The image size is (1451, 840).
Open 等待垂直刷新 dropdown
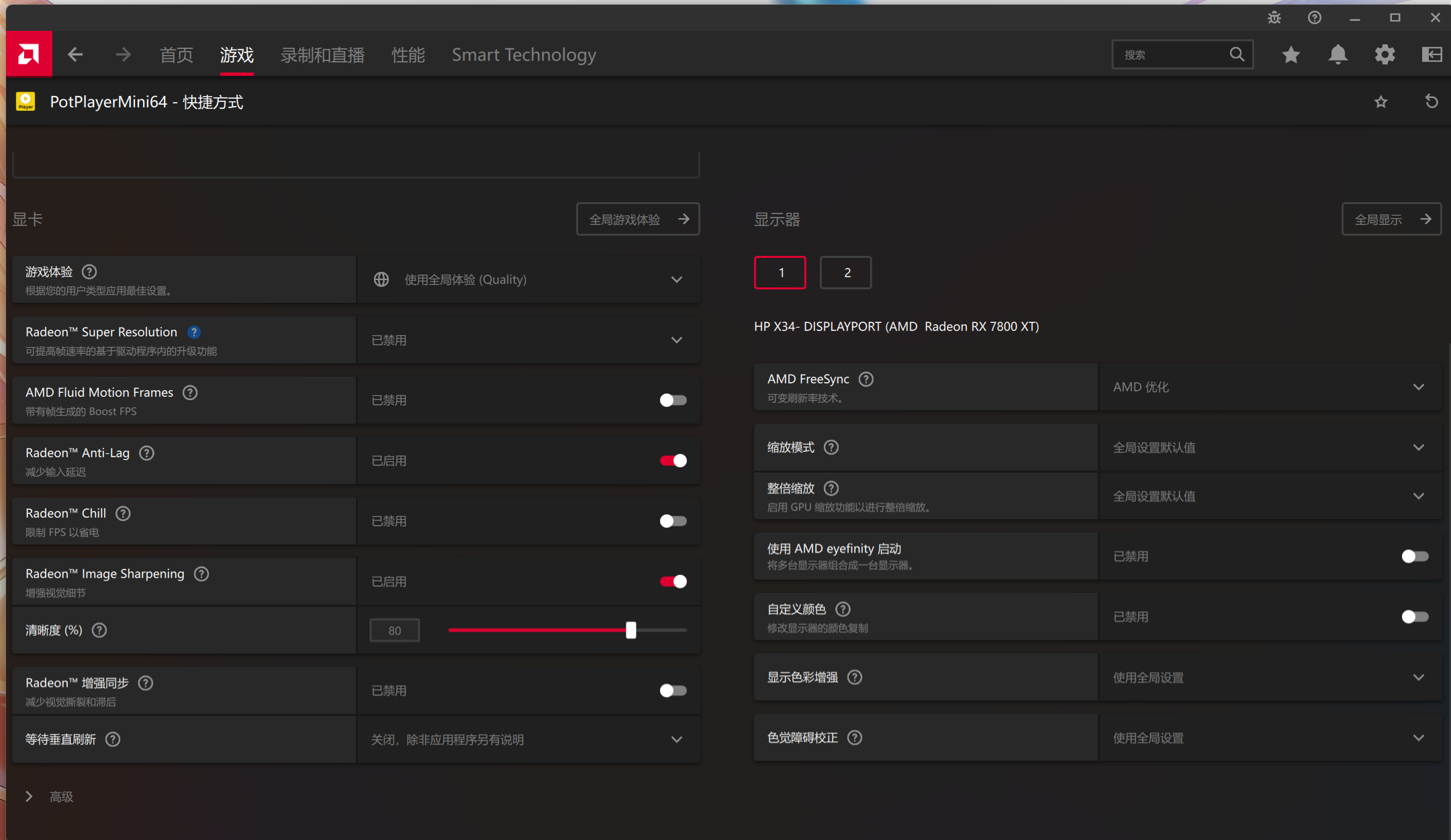[528, 739]
